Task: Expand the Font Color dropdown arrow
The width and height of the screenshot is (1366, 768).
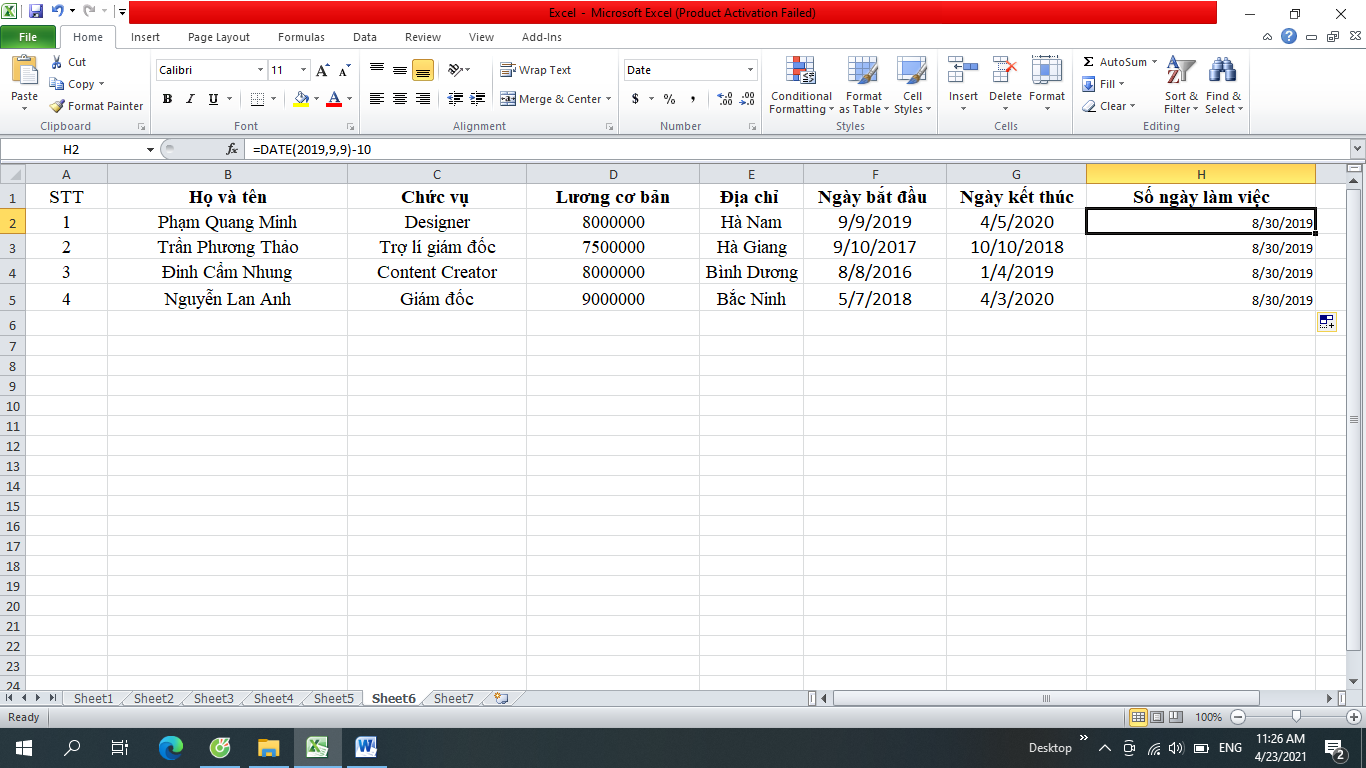Action: tap(349, 99)
